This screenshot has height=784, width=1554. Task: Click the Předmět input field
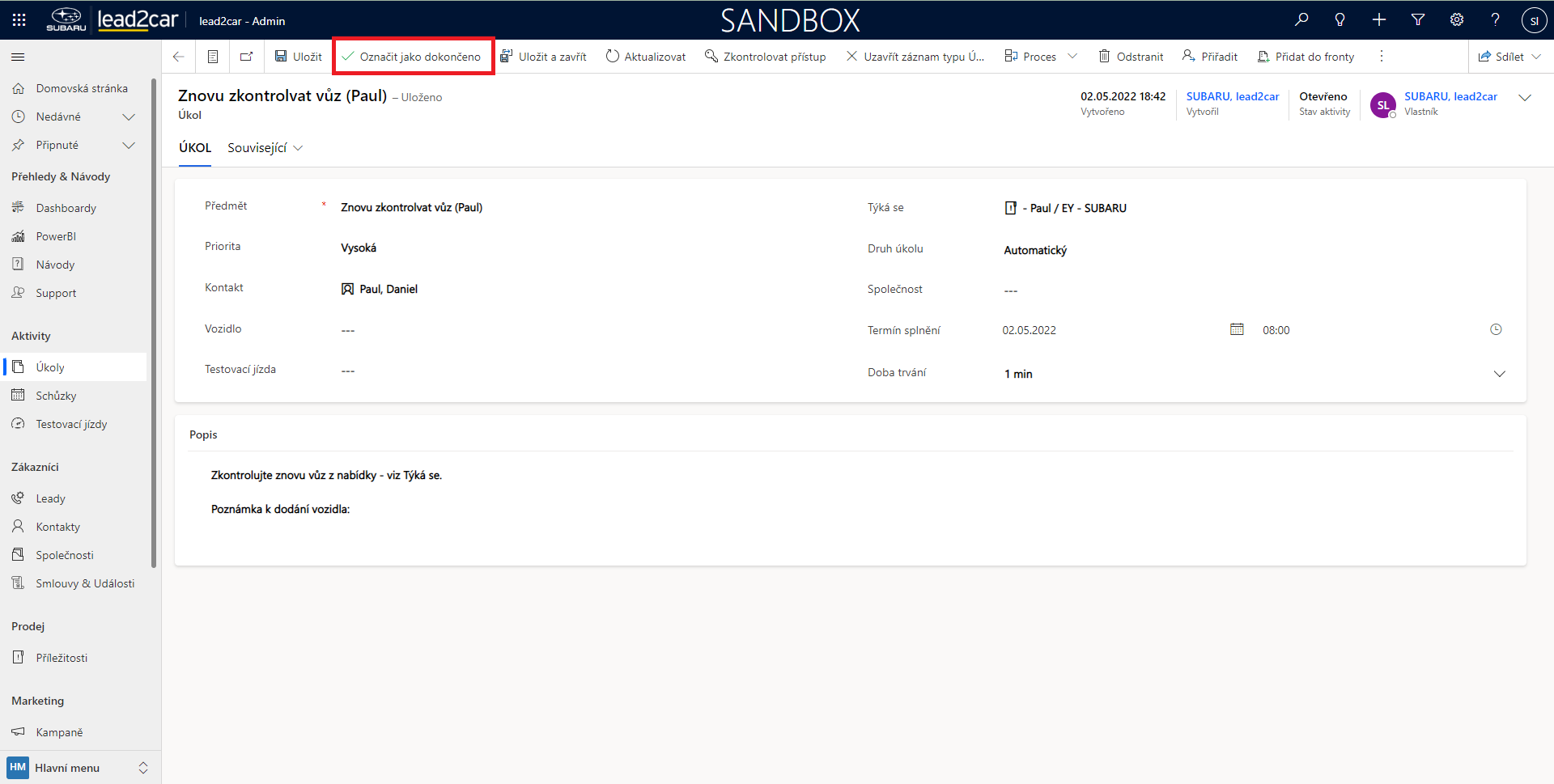(567, 208)
